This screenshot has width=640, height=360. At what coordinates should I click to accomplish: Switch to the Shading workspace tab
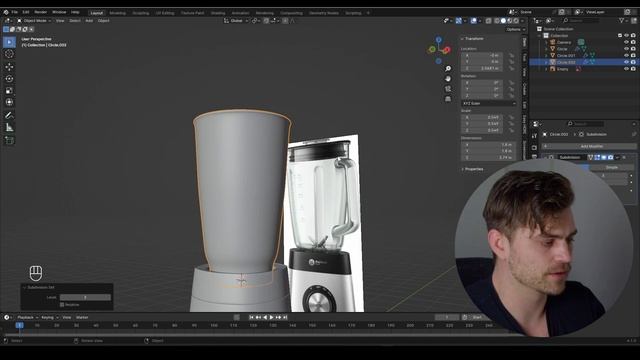pyautogui.click(x=218, y=13)
